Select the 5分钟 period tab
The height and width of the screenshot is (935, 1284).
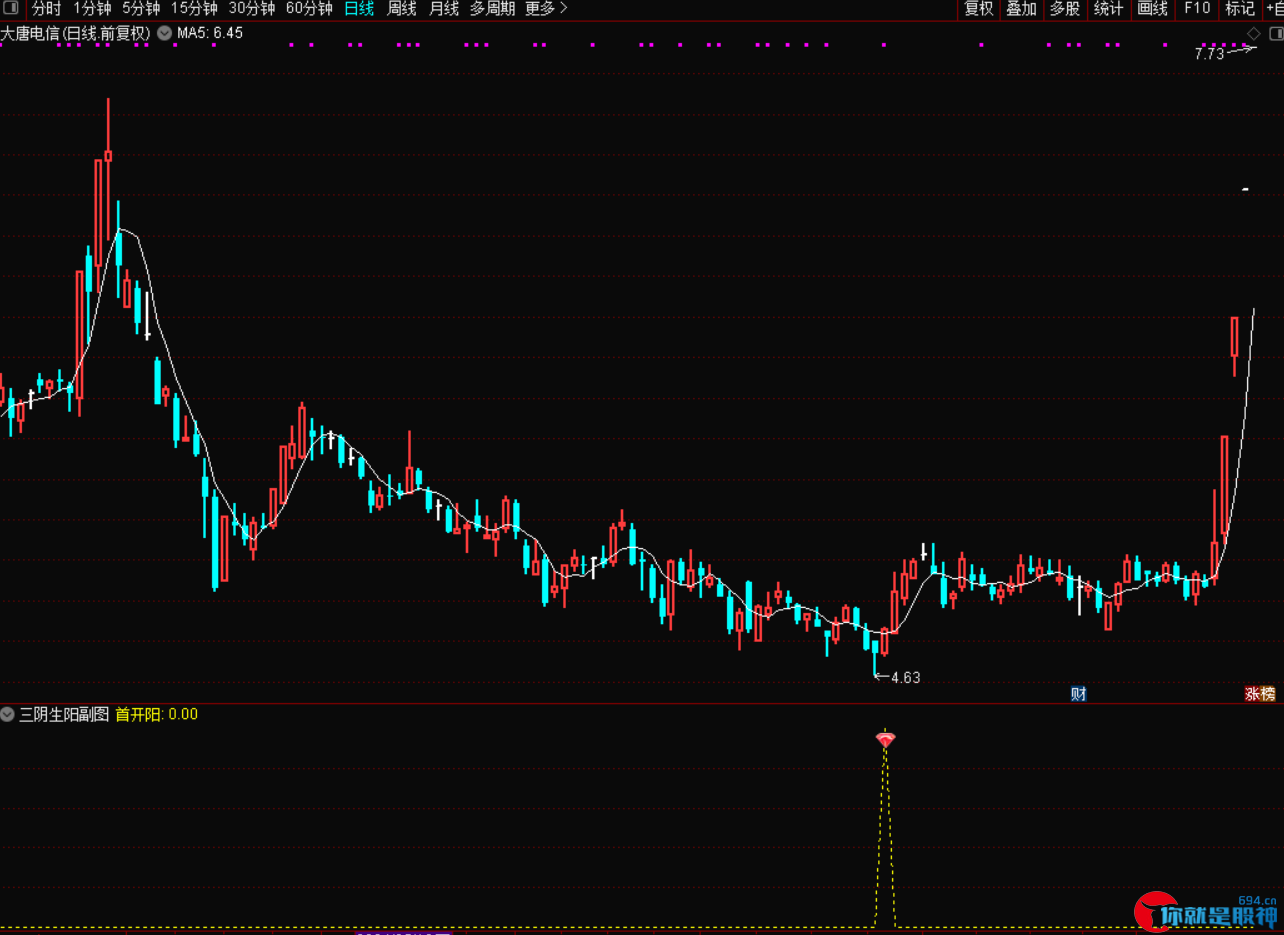141,9
